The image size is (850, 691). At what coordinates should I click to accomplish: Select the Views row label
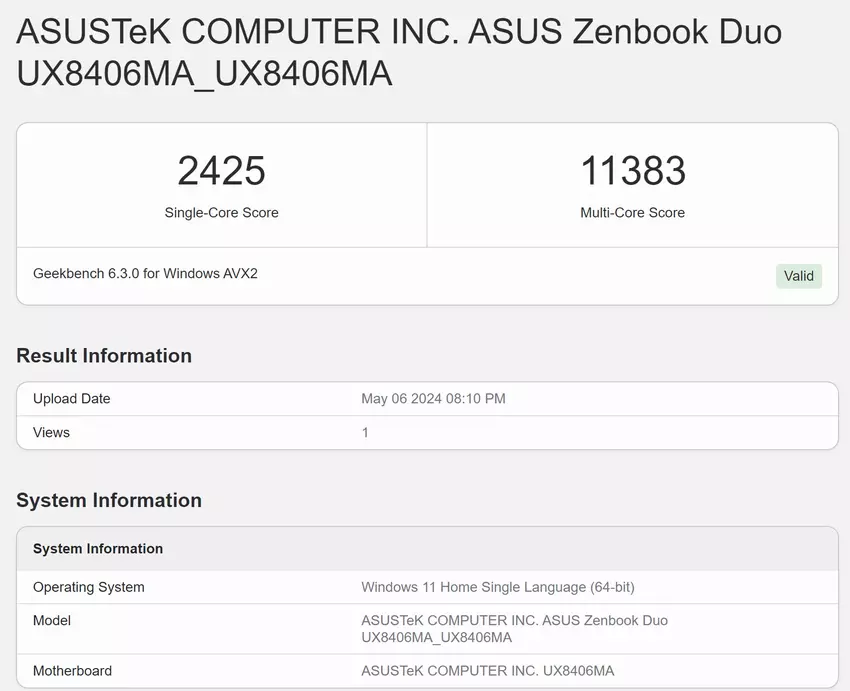click(x=52, y=433)
